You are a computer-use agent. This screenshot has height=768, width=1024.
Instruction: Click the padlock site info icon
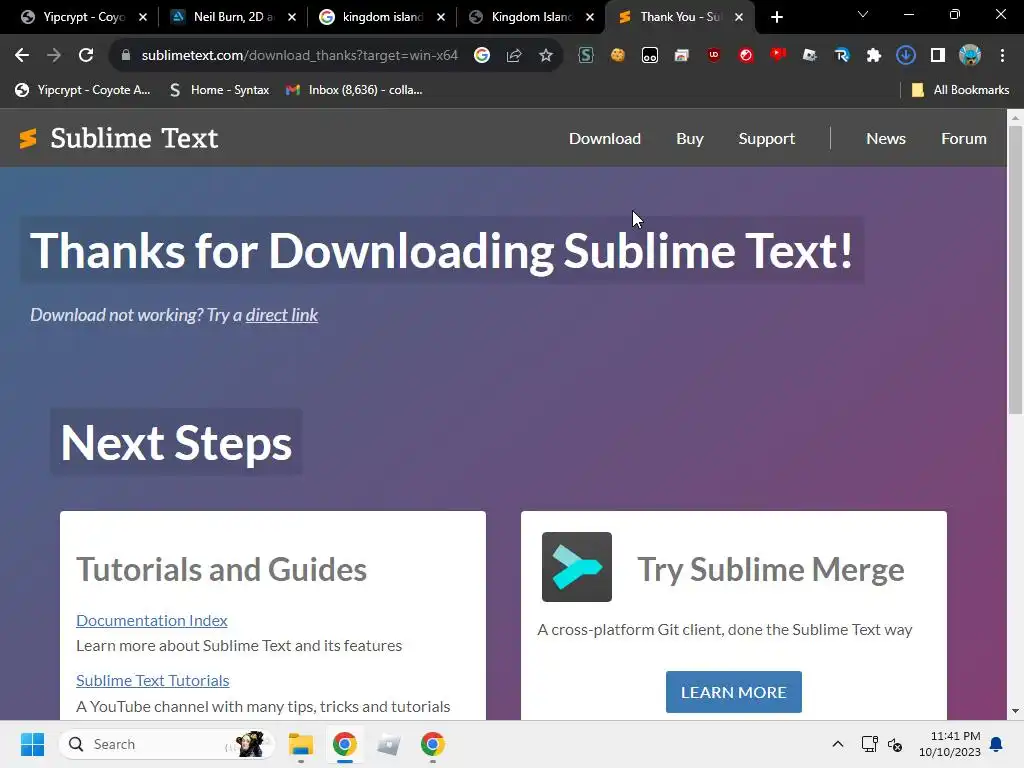pyautogui.click(x=126, y=56)
